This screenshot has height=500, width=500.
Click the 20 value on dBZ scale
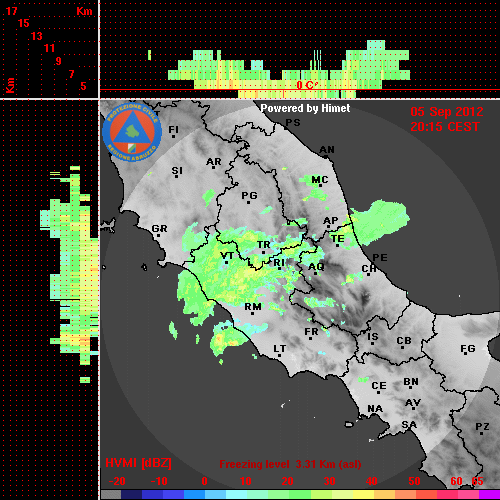(x=287, y=481)
